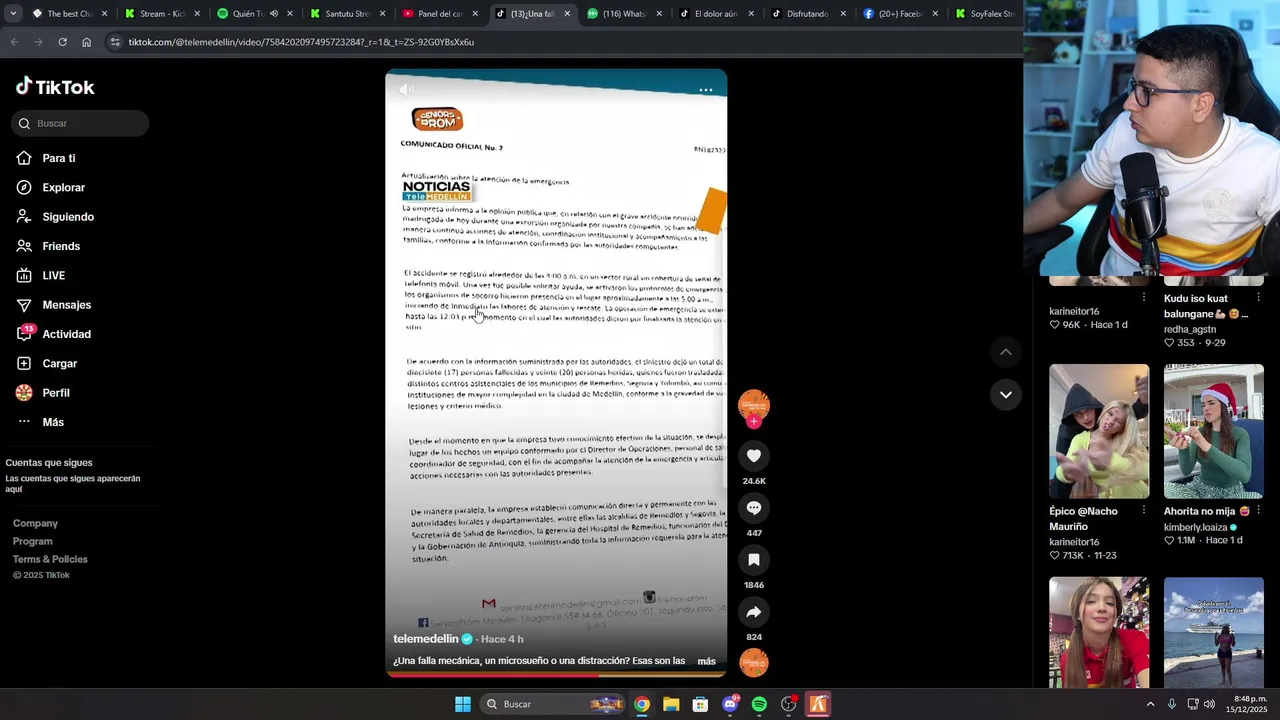View site information icon in address bar
The width and height of the screenshot is (1280, 720).
click(x=115, y=42)
